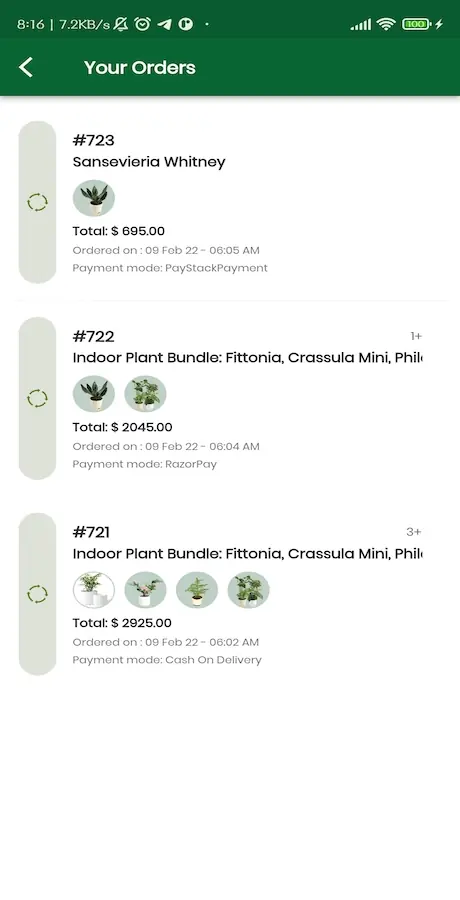This screenshot has width=460, height=900.
Task: Expand the 3+ more items on #721
Action: 414,532
